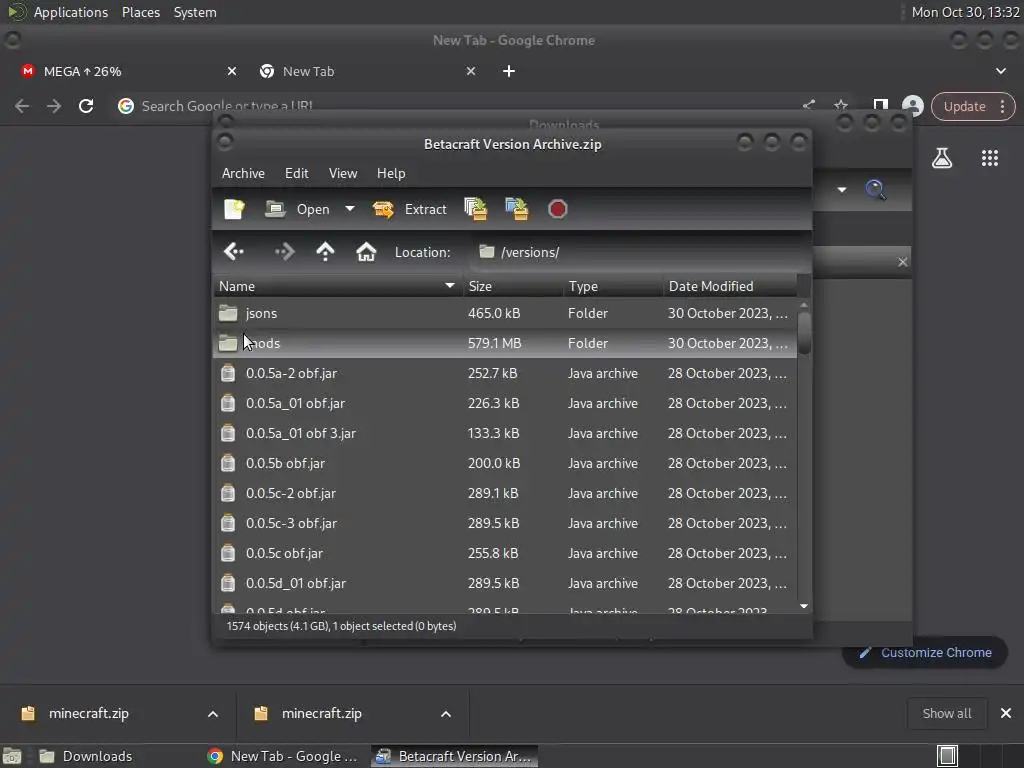
Task: Click the search icon in Downloads window
Action: click(x=875, y=189)
